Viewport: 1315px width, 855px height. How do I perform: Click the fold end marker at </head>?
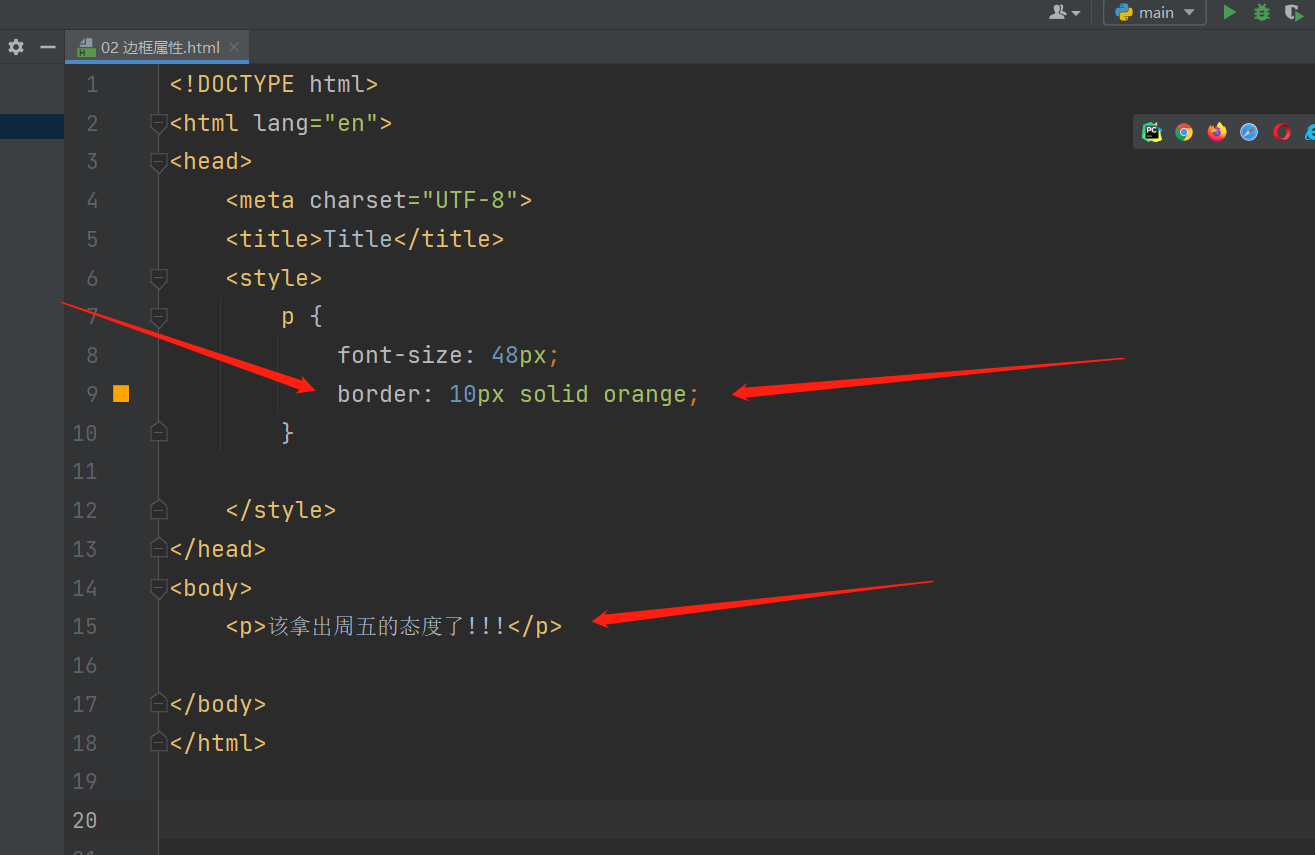tap(158, 549)
